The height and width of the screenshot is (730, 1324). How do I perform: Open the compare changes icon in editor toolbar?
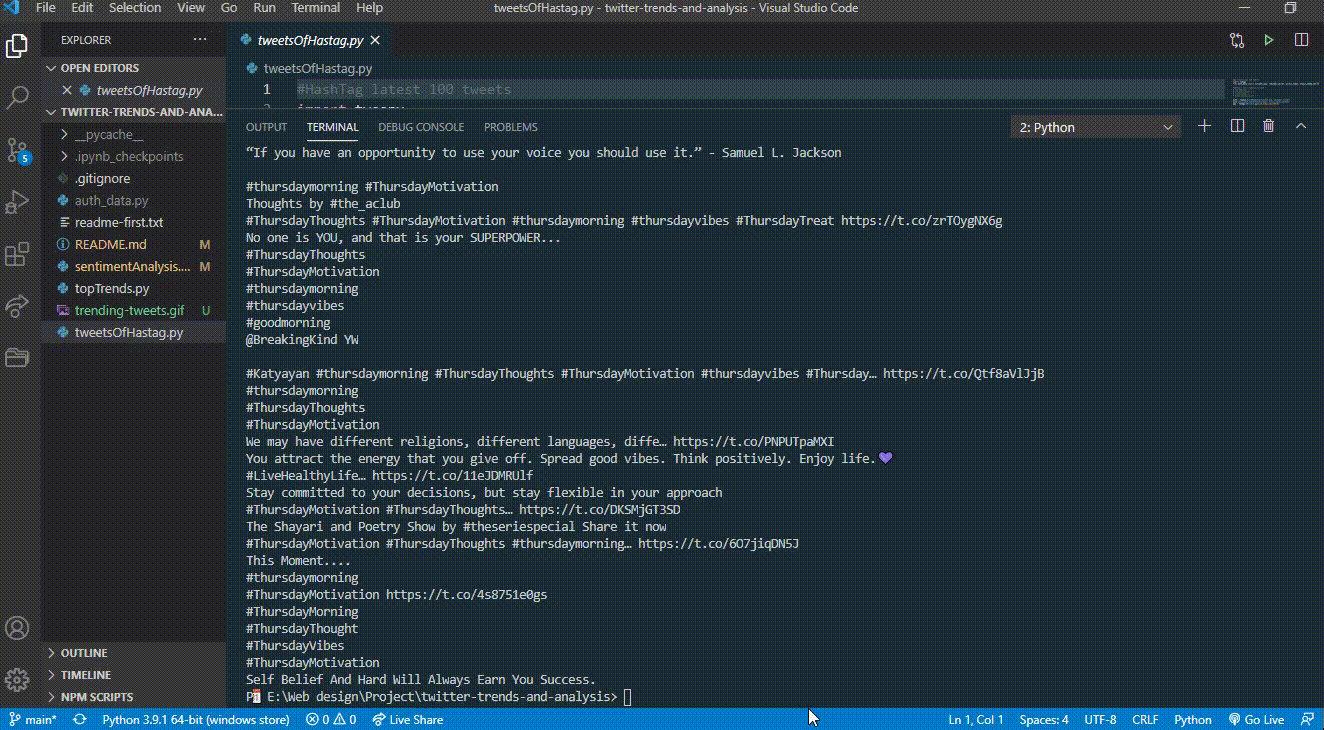(1237, 40)
